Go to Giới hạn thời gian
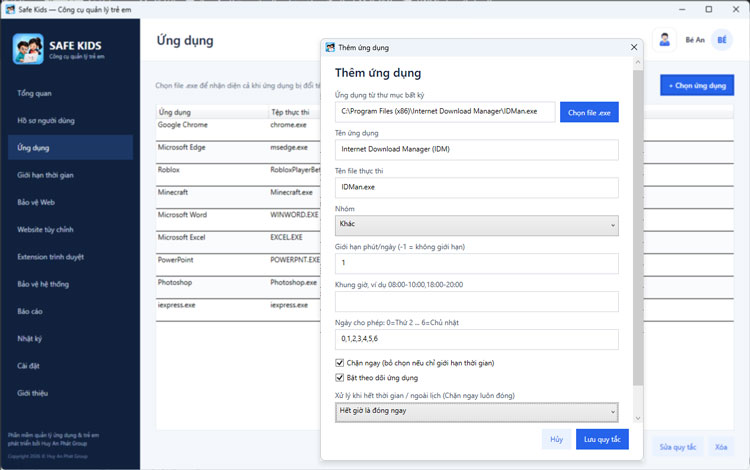This screenshot has width=750, height=470. [70, 175]
